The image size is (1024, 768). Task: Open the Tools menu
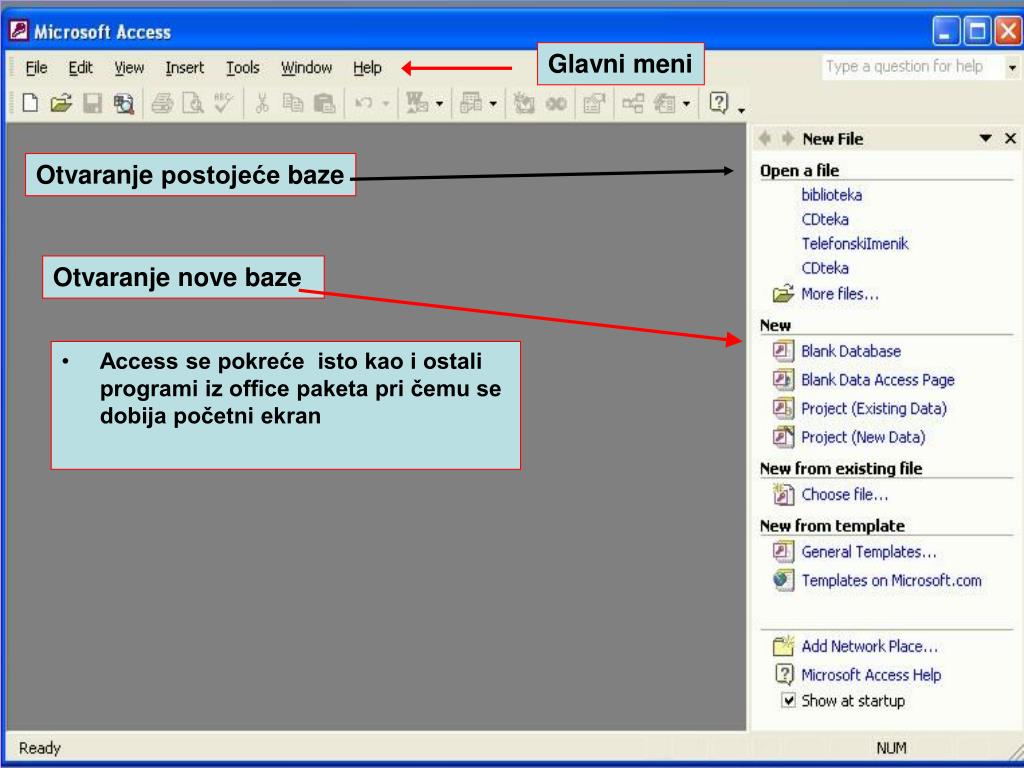(x=242, y=67)
